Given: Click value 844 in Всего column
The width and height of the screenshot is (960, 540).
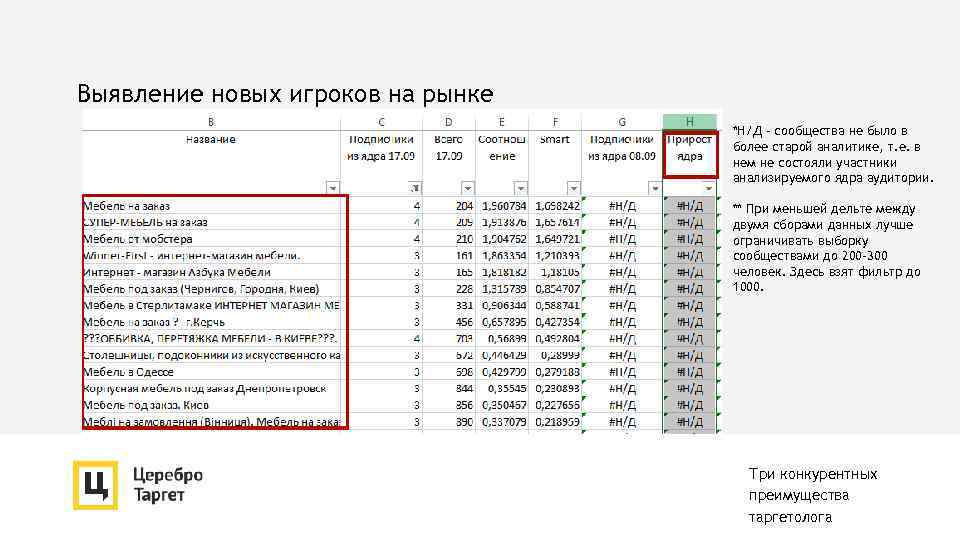Looking at the screenshot, I should (x=464, y=388).
